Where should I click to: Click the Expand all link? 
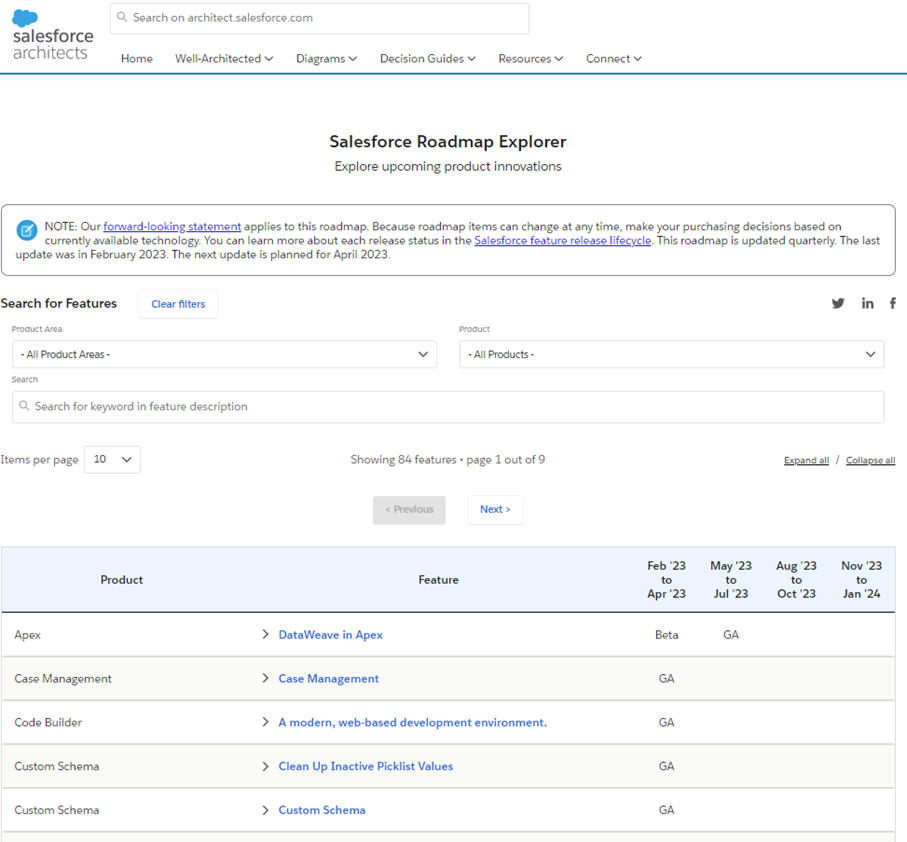(806, 461)
